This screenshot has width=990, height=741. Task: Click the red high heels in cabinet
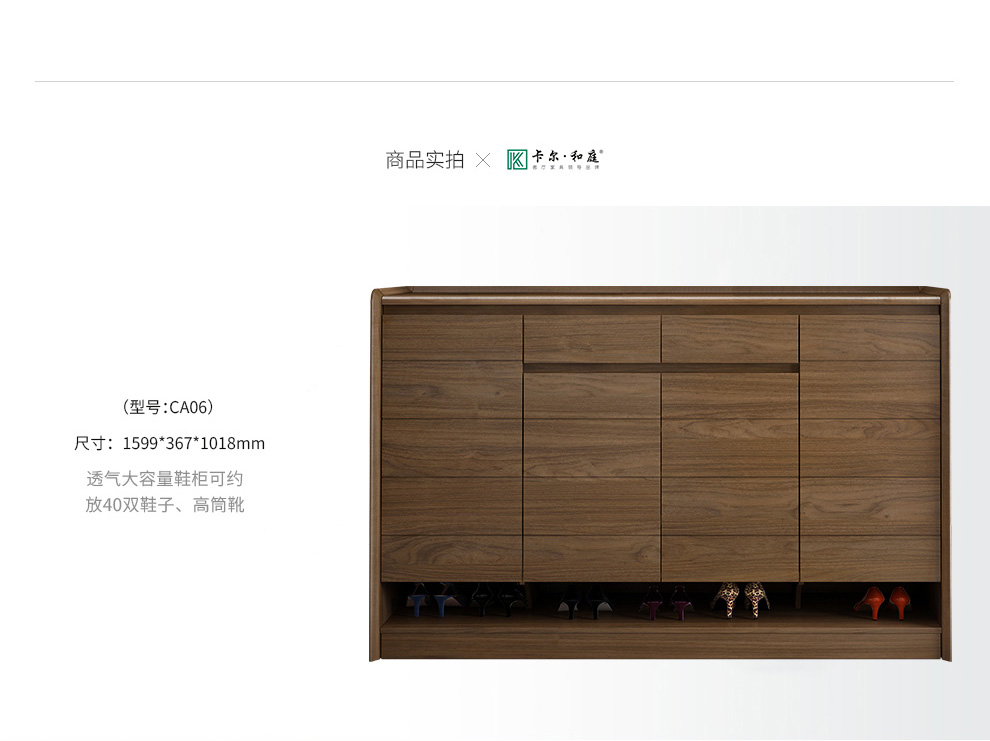click(x=883, y=603)
